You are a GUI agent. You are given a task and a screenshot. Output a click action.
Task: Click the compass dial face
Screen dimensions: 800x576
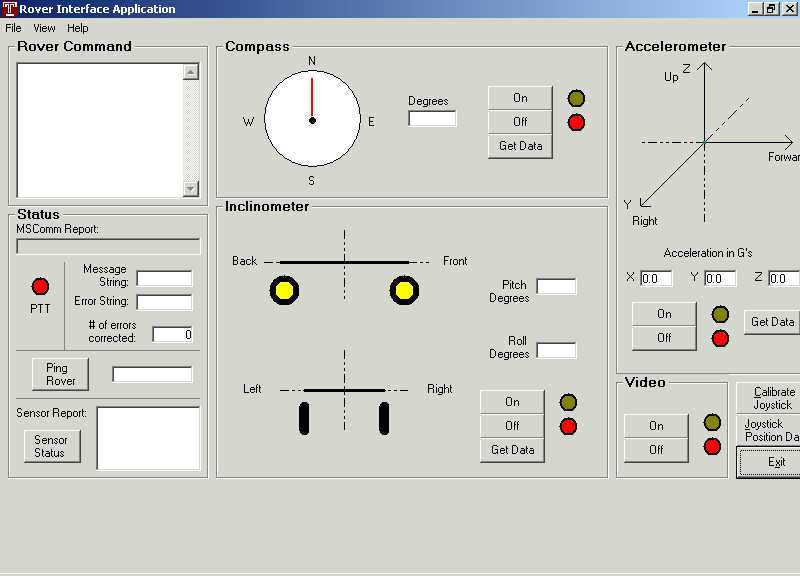point(312,120)
